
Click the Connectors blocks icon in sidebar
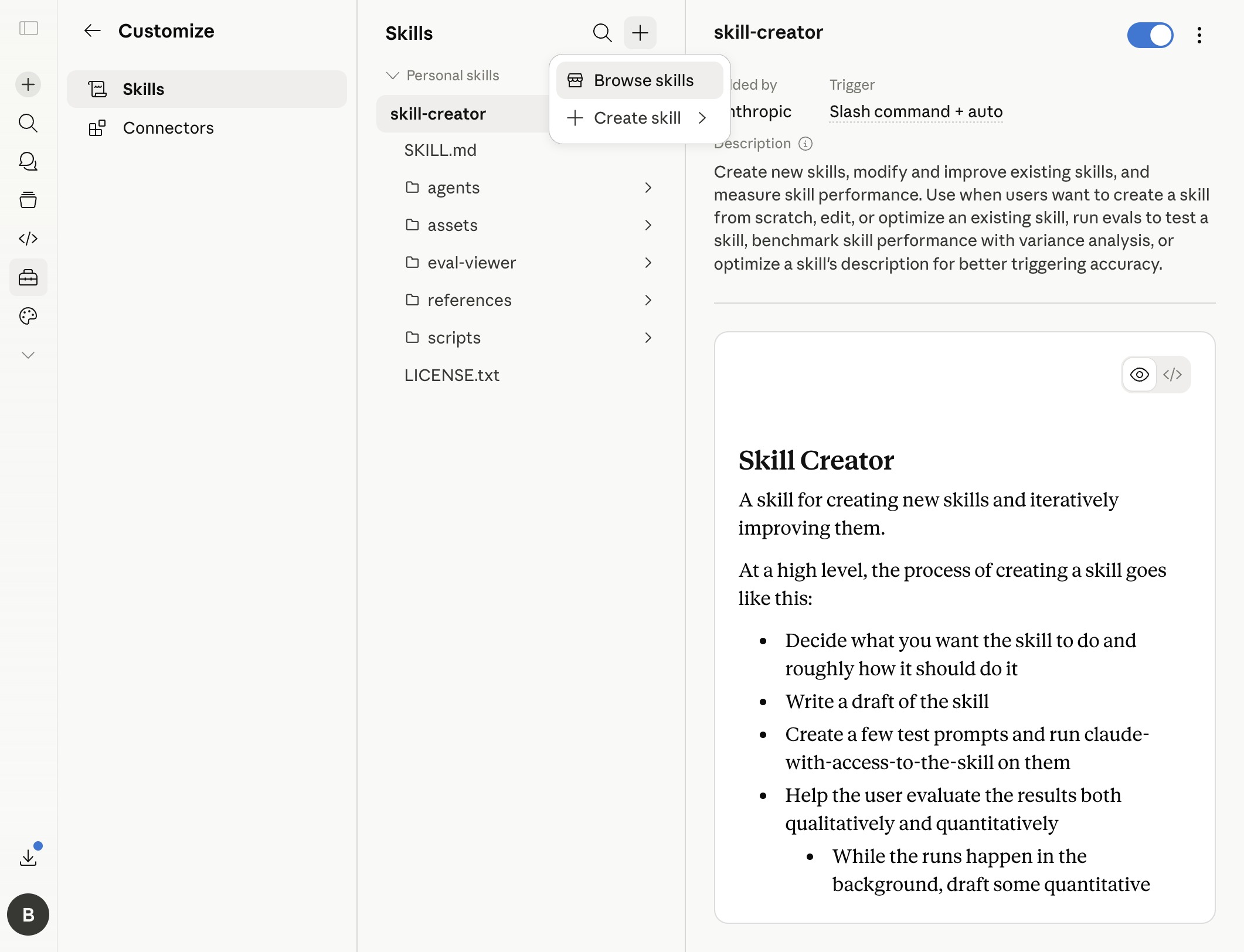tap(97, 128)
